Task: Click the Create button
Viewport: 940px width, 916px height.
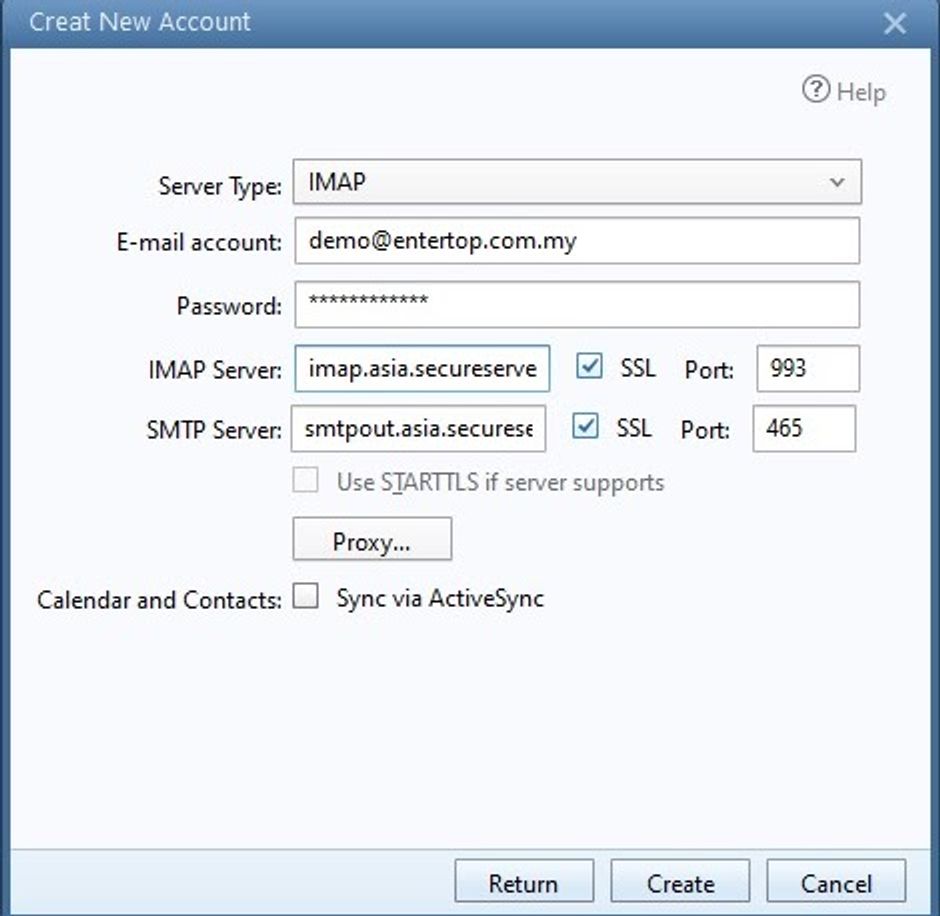Action: (x=680, y=883)
